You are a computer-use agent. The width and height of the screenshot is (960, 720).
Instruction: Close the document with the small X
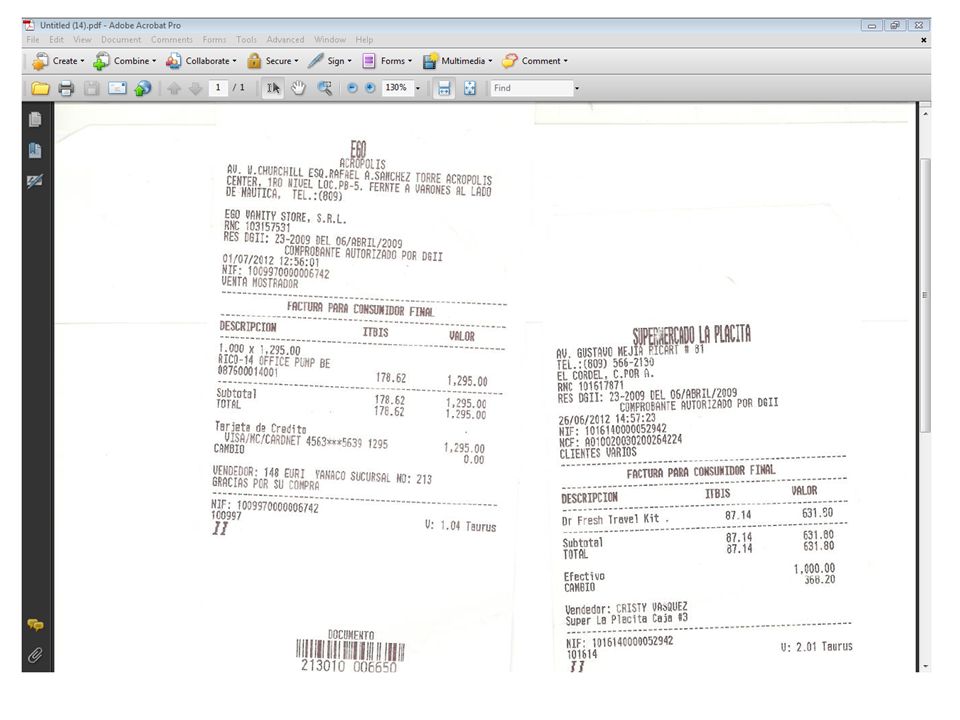(x=923, y=40)
